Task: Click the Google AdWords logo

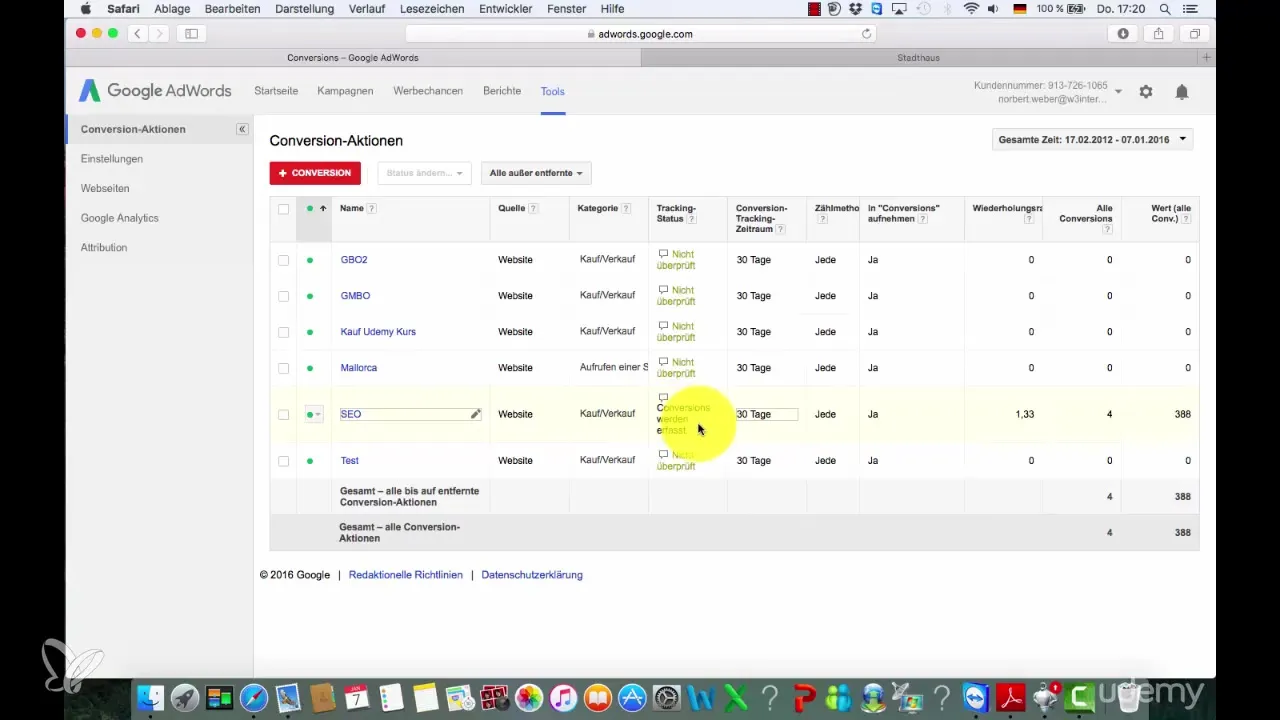Action: coord(155,91)
